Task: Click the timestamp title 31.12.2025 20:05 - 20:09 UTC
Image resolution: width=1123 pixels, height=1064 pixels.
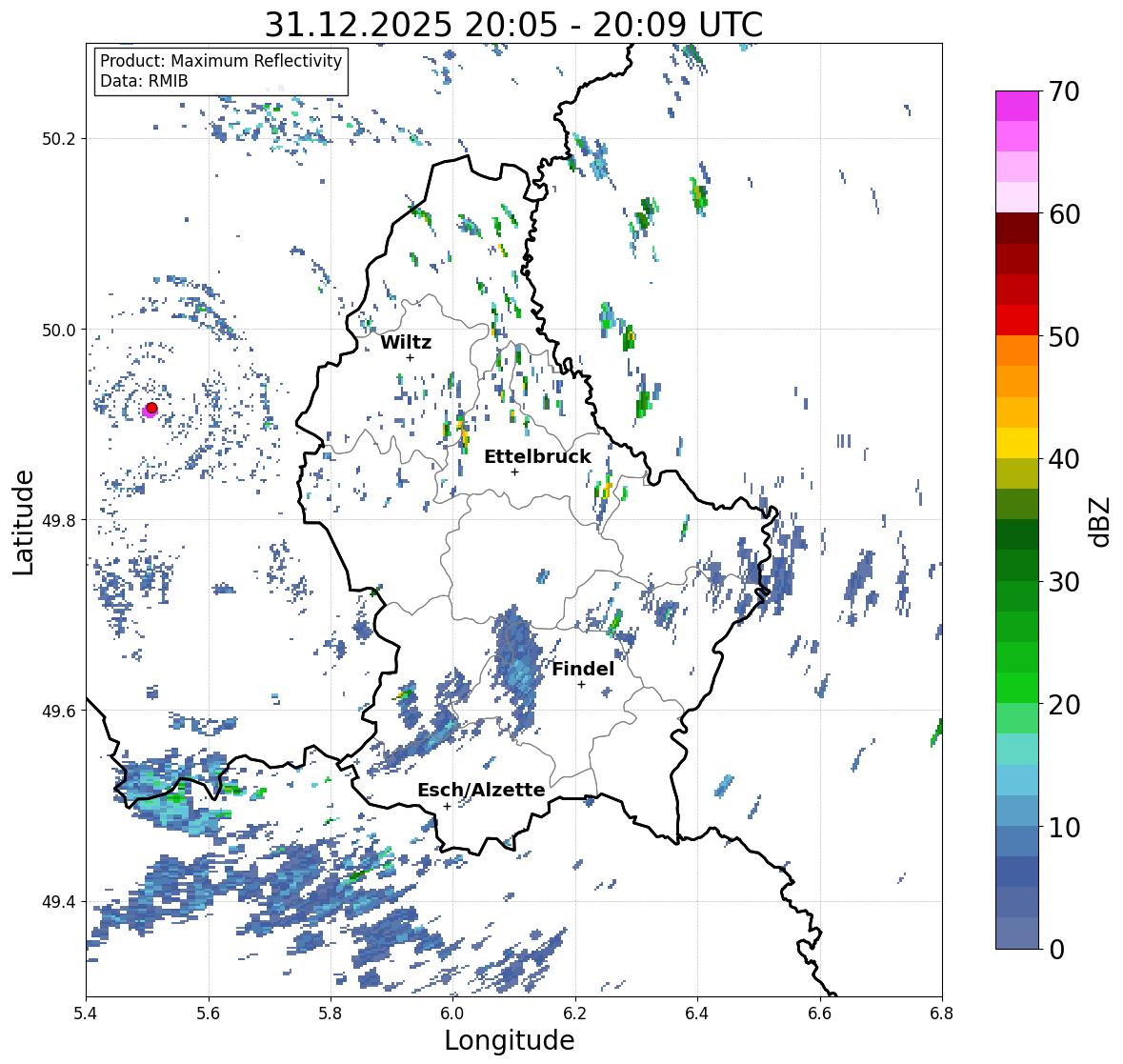Action: coord(513,25)
